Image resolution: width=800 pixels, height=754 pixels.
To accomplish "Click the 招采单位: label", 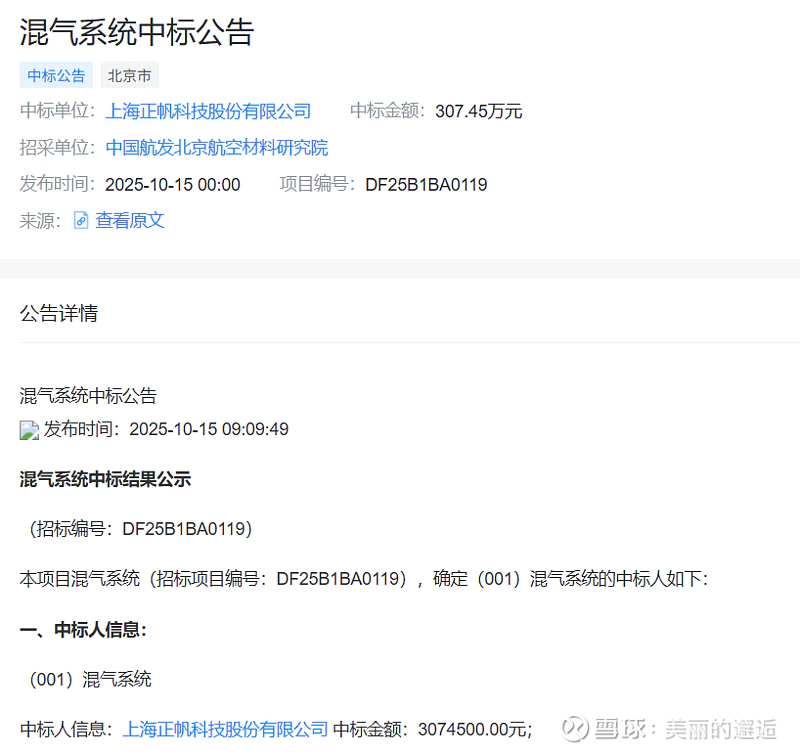I will click(58, 147).
